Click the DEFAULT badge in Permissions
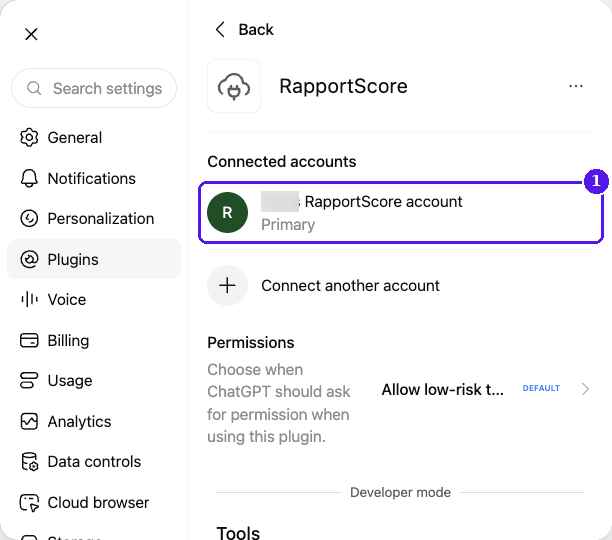Screen dimensions: 612x540 541,388
